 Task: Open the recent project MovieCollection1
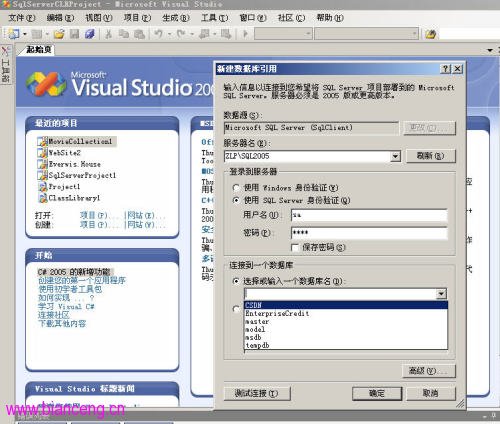pos(80,141)
